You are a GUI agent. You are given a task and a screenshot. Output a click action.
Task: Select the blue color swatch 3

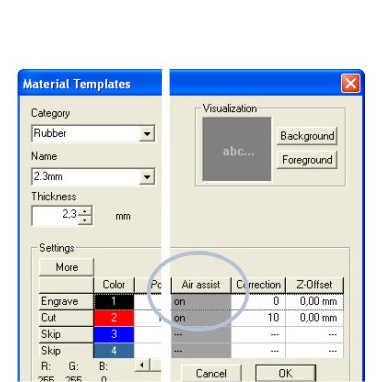click(114, 334)
